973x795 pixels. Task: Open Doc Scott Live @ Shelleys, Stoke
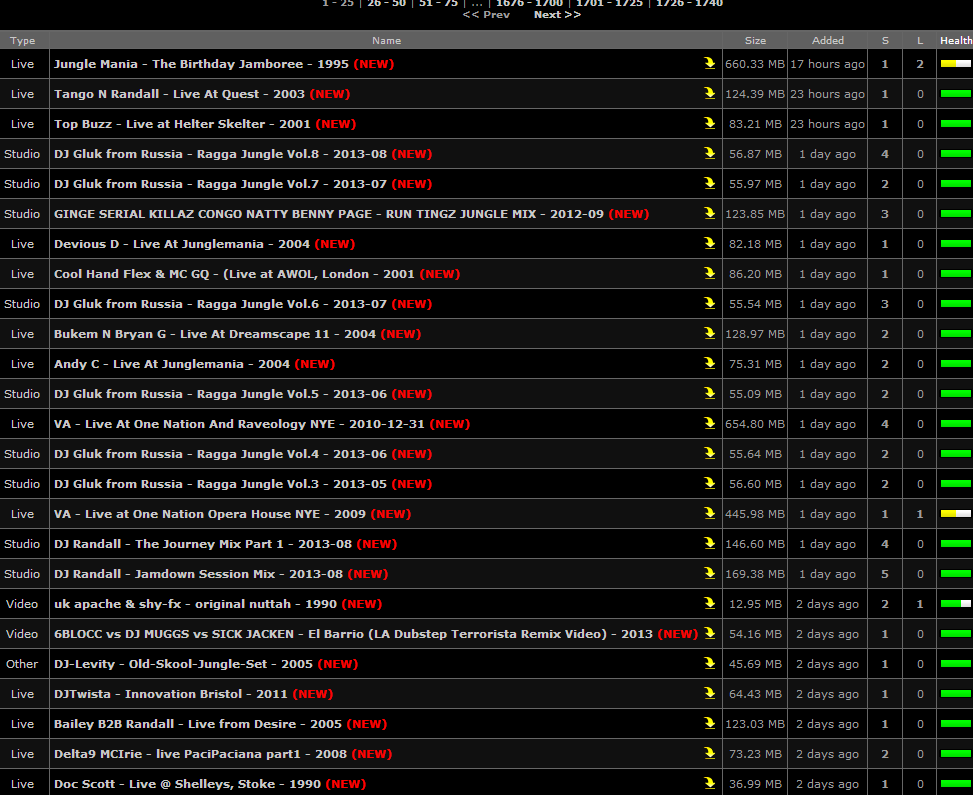point(187,784)
